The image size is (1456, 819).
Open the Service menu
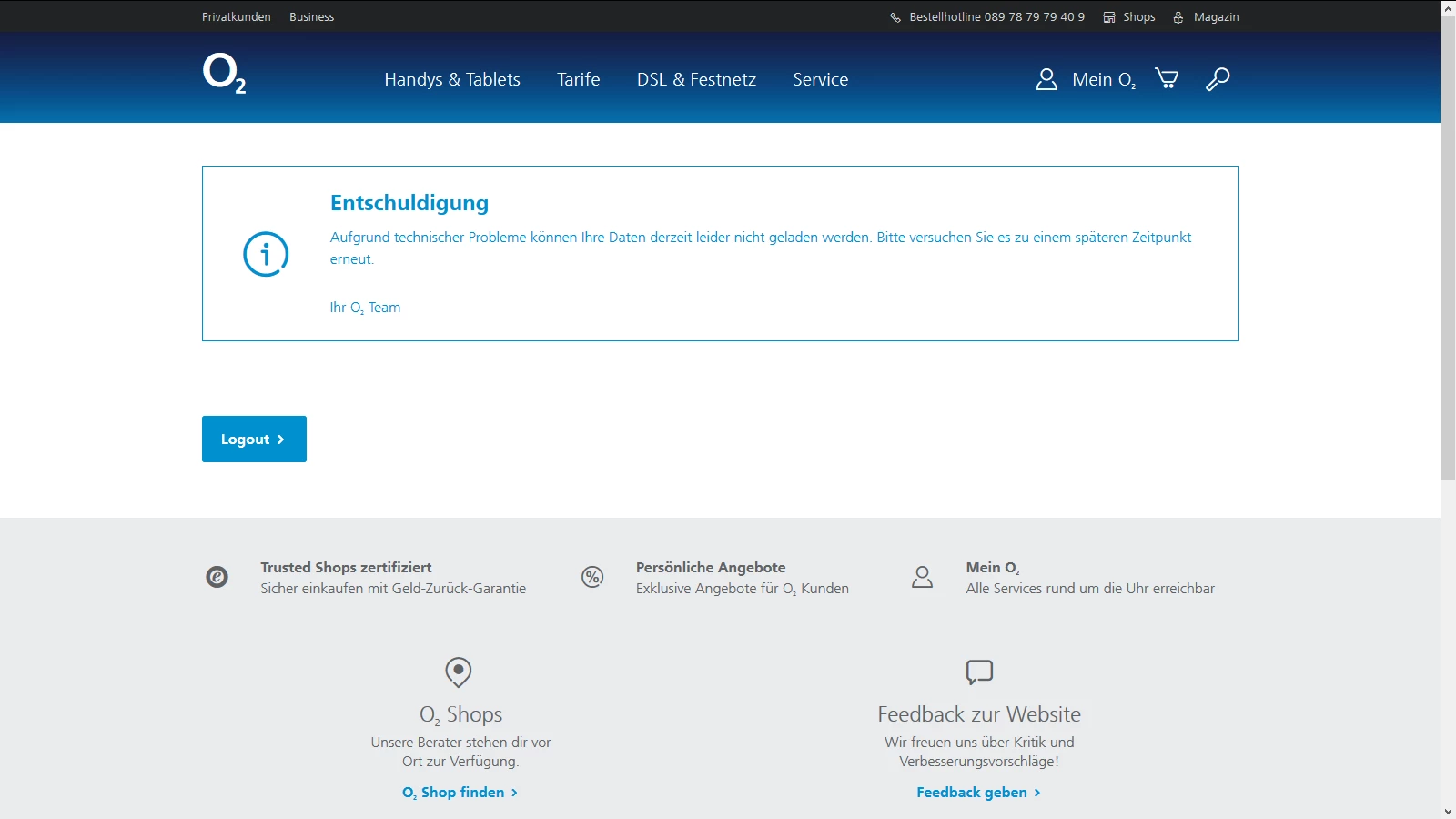[821, 79]
